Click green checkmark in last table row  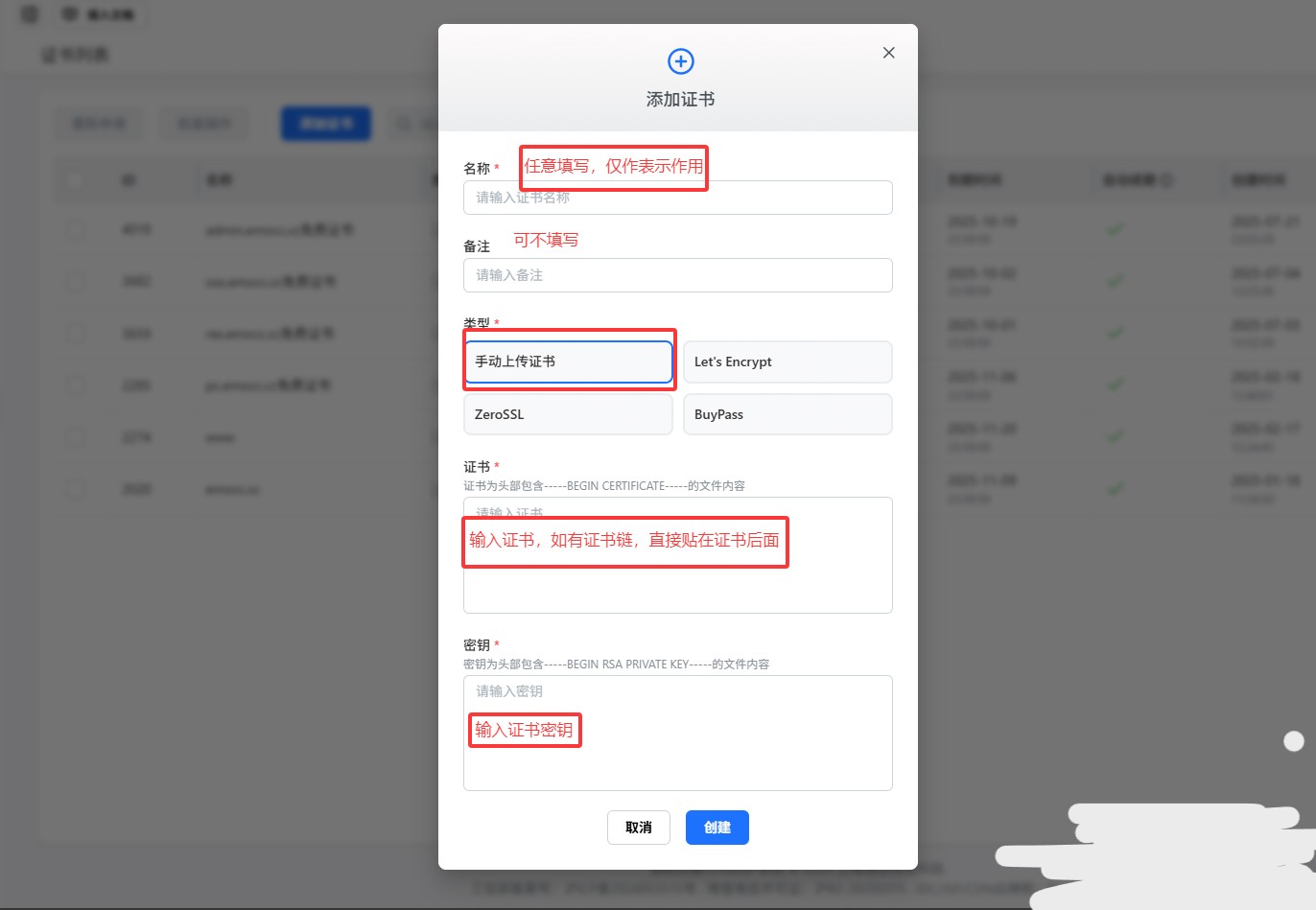click(1115, 489)
